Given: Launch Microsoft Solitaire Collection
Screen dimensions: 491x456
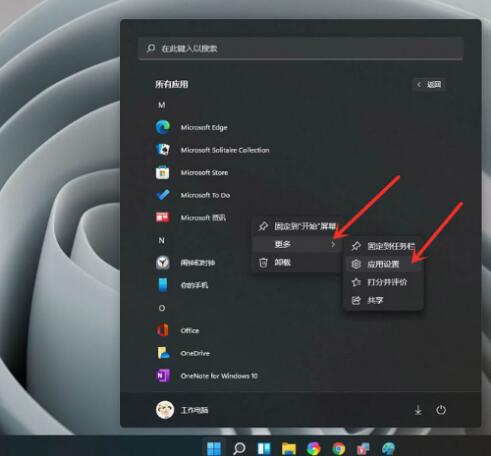Looking at the screenshot, I should (x=212, y=150).
